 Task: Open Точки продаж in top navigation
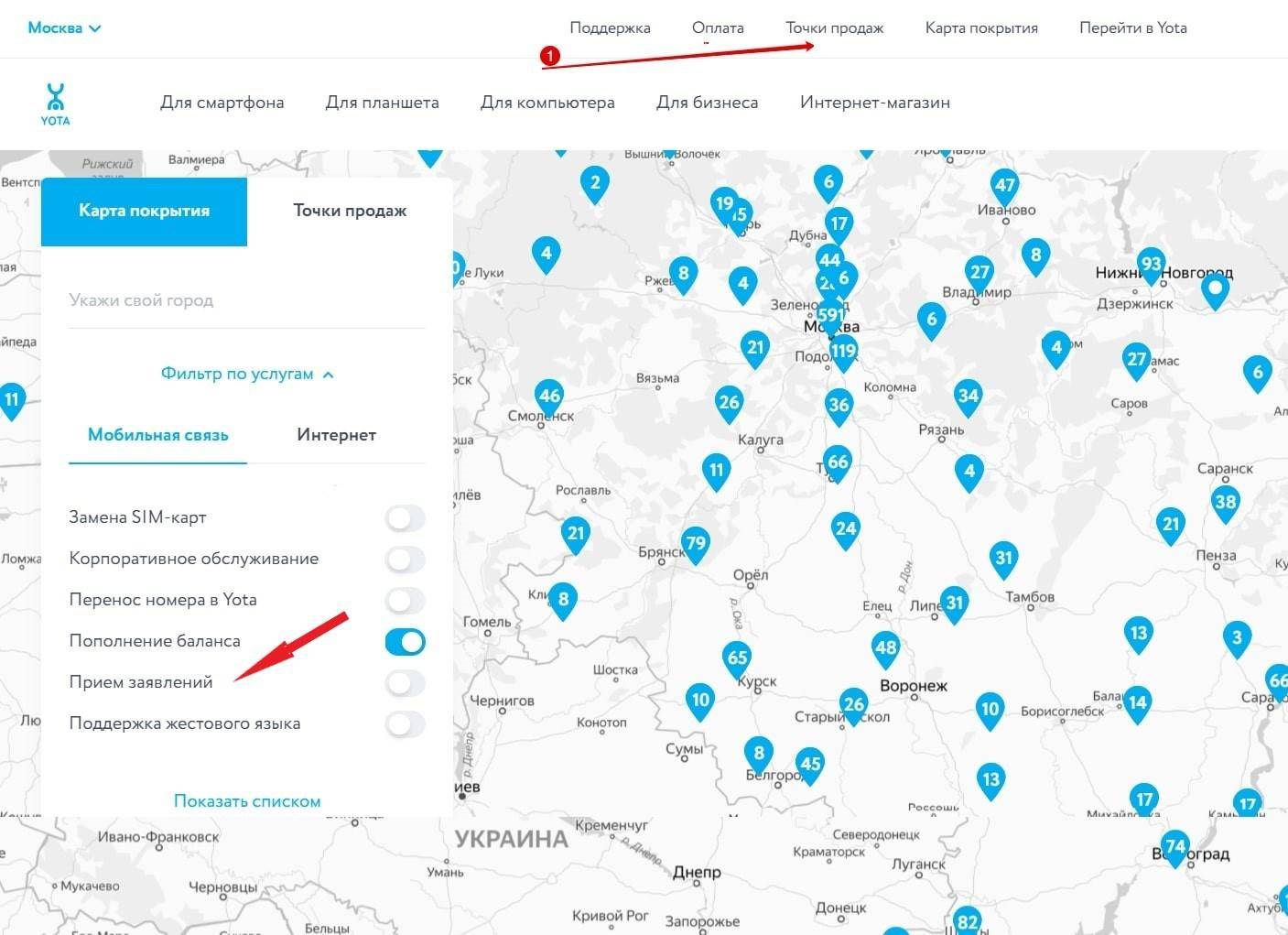tap(834, 27)
